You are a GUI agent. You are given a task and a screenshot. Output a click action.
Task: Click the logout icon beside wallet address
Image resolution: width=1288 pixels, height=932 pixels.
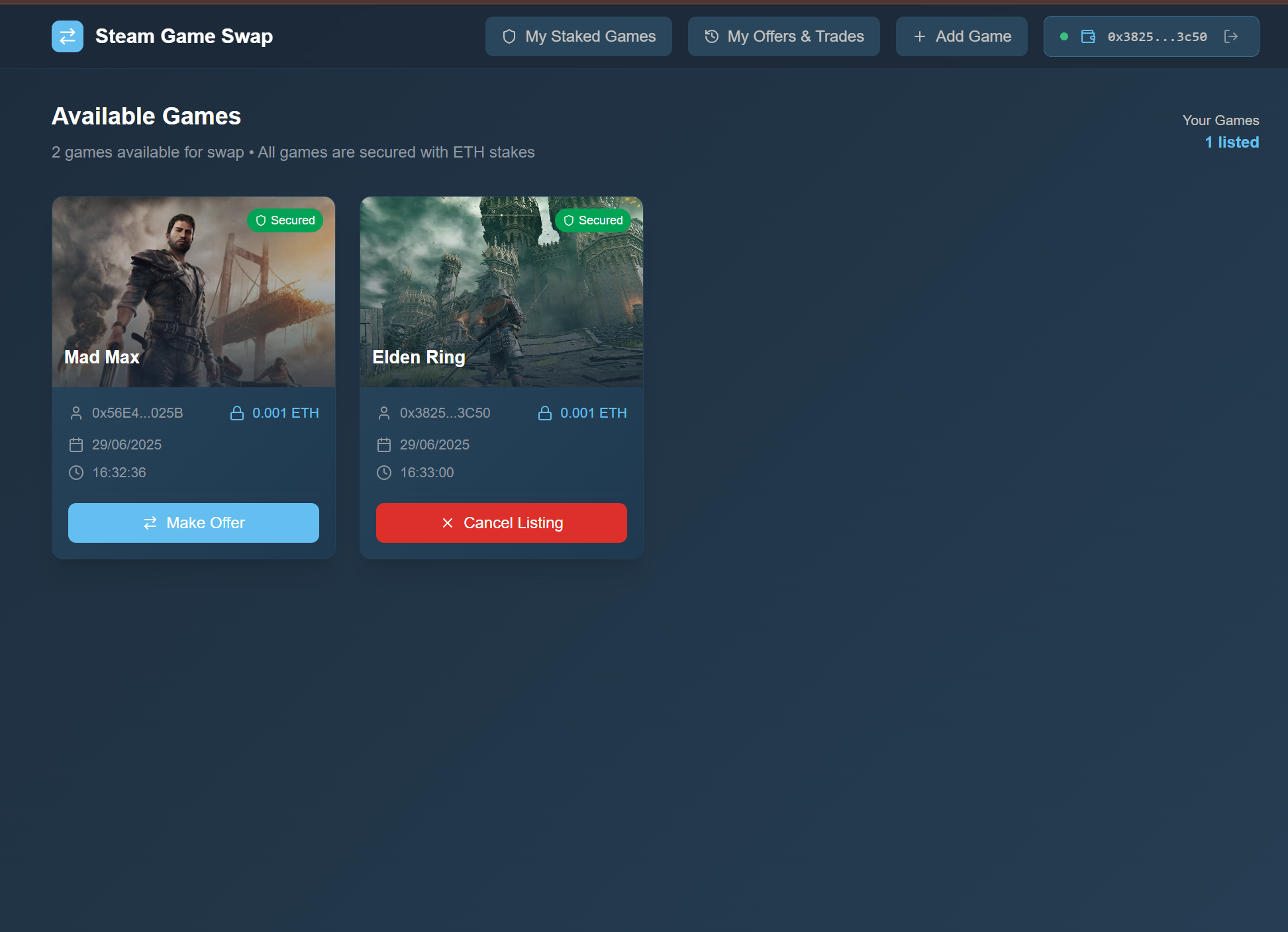coord(1231,36)
